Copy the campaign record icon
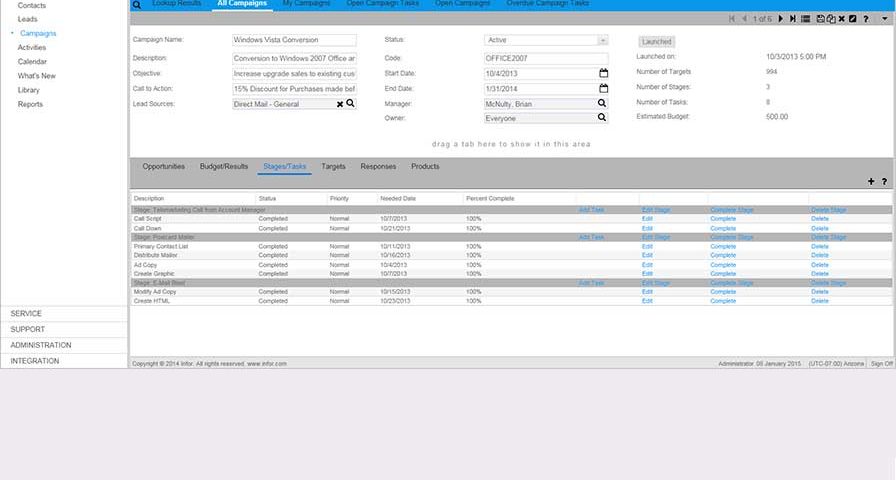Image resolution: width=896 pixels, height=480 pixels. click(x=831, y=19)
